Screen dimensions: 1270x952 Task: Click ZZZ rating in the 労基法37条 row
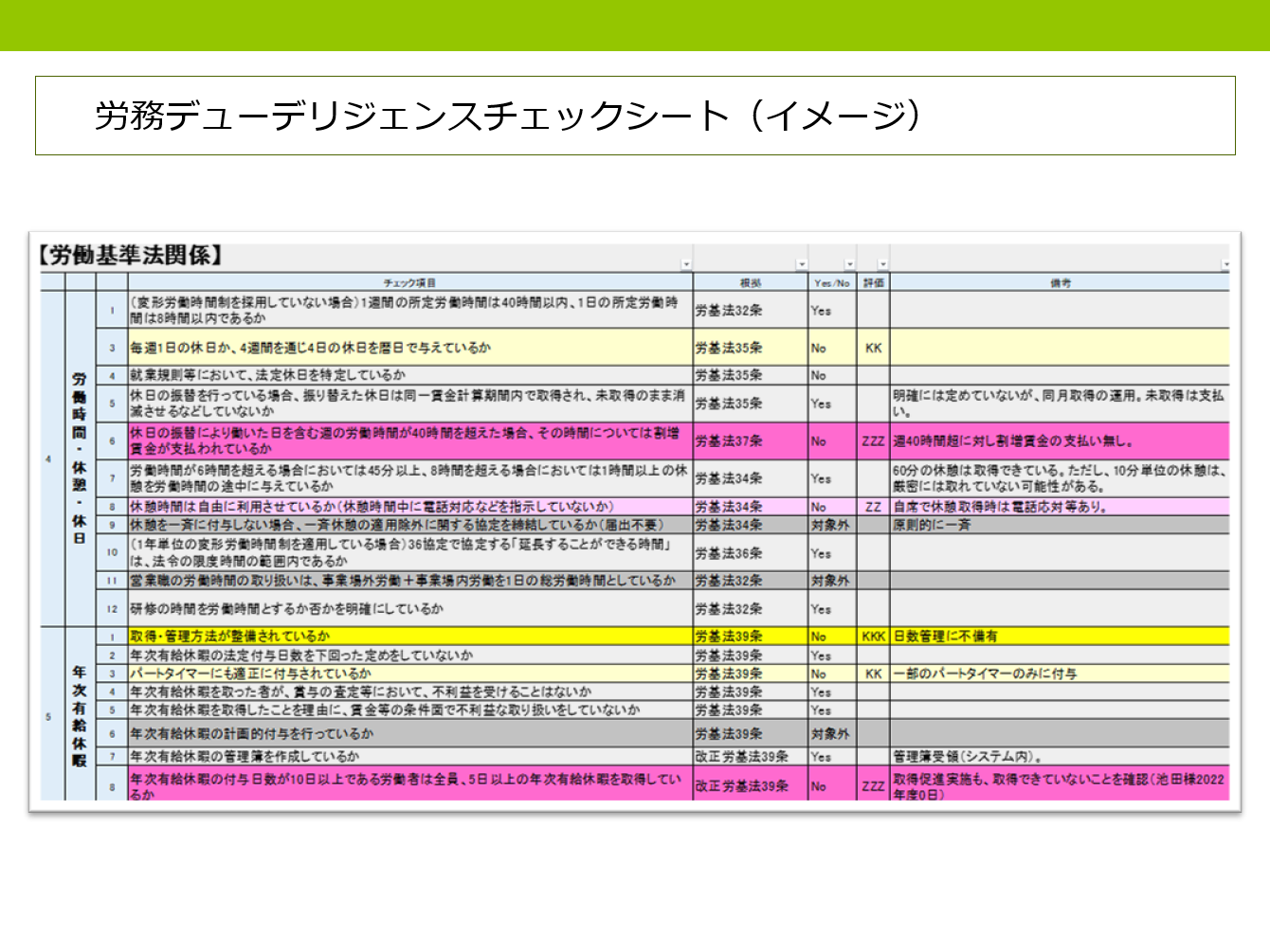pyautogui.click(x=874, y=440)
